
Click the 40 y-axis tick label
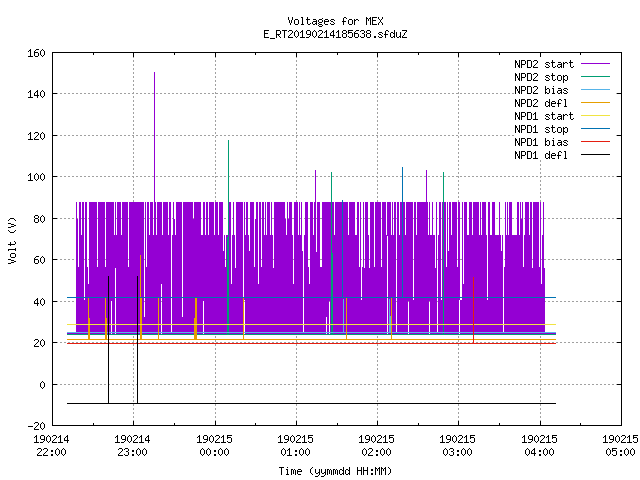tap(39, 302)
